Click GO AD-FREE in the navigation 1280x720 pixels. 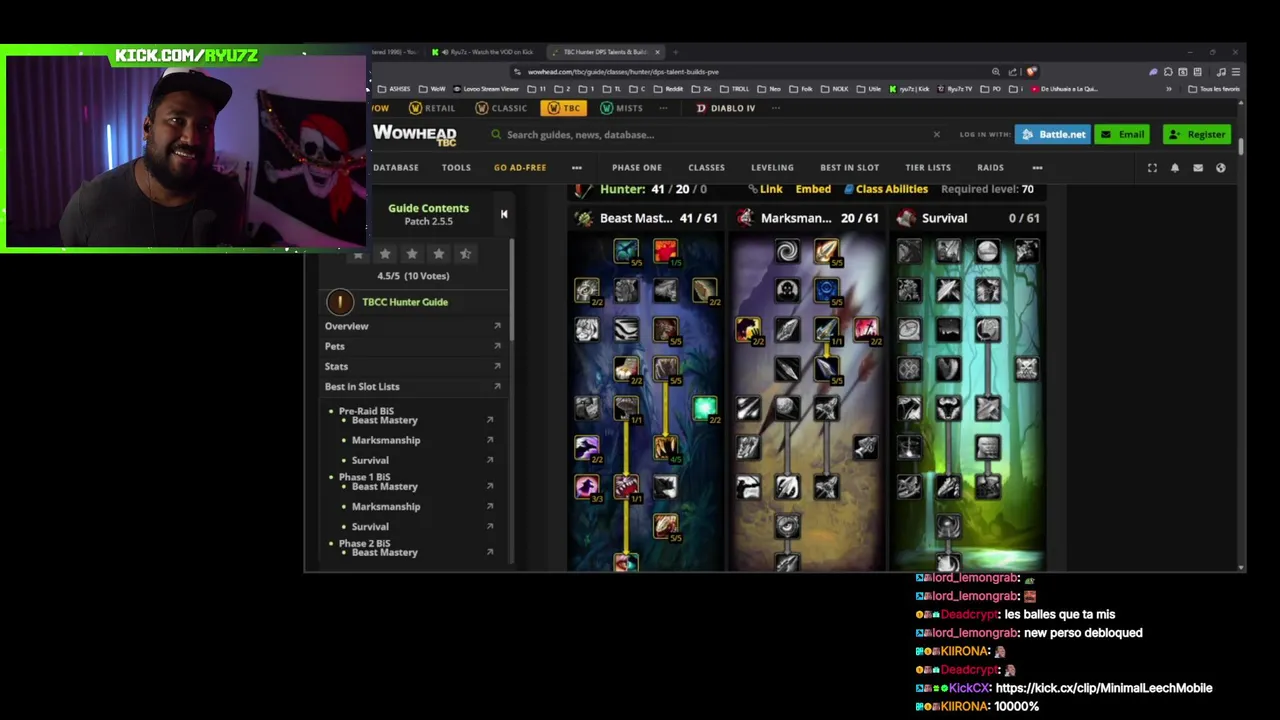[520, 168]
